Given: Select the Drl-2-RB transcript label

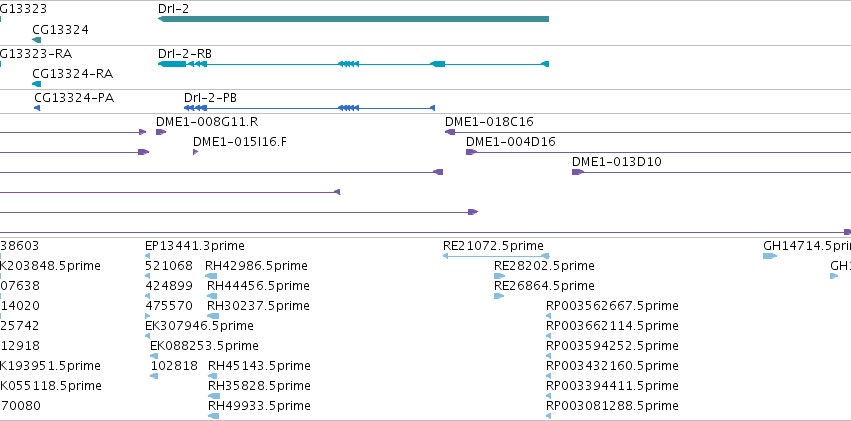Looking at the screenshot, I should click(185, 54).
